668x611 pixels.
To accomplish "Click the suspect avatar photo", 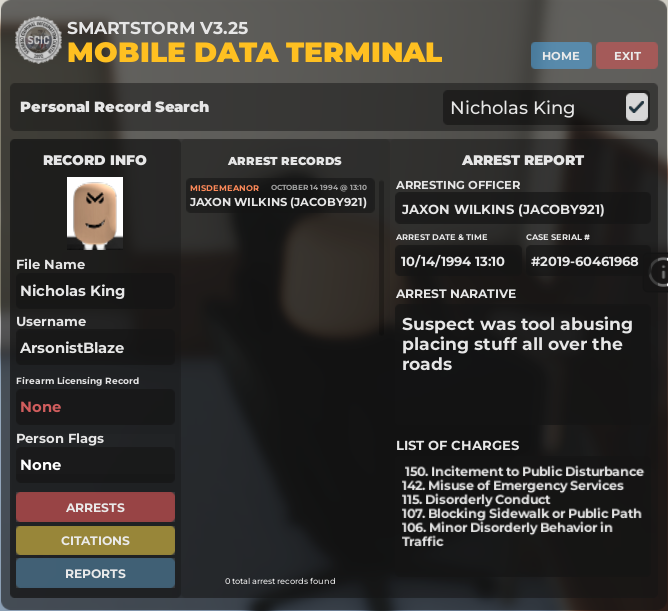I will 95,213.
